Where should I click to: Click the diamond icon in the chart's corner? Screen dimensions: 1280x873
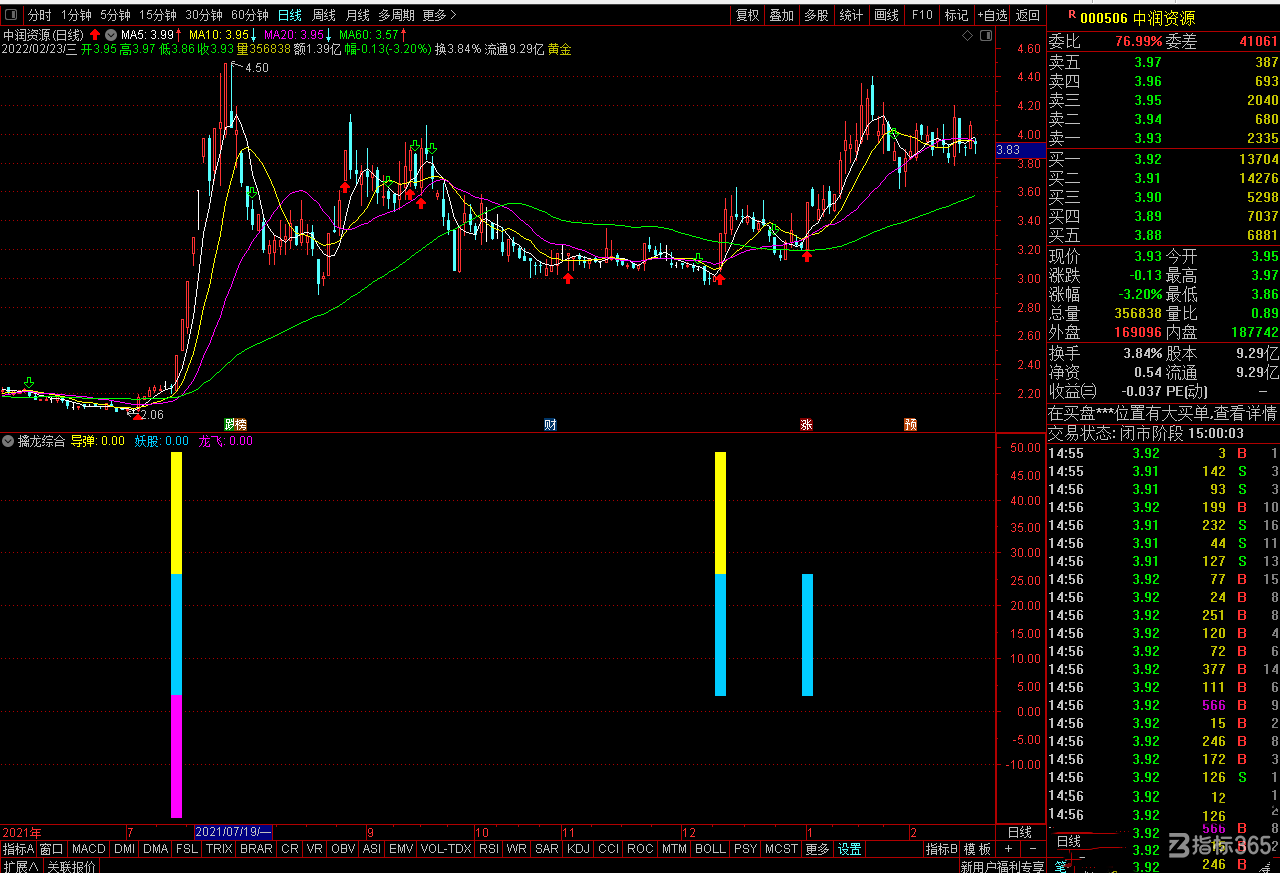[x=967, y=36]
